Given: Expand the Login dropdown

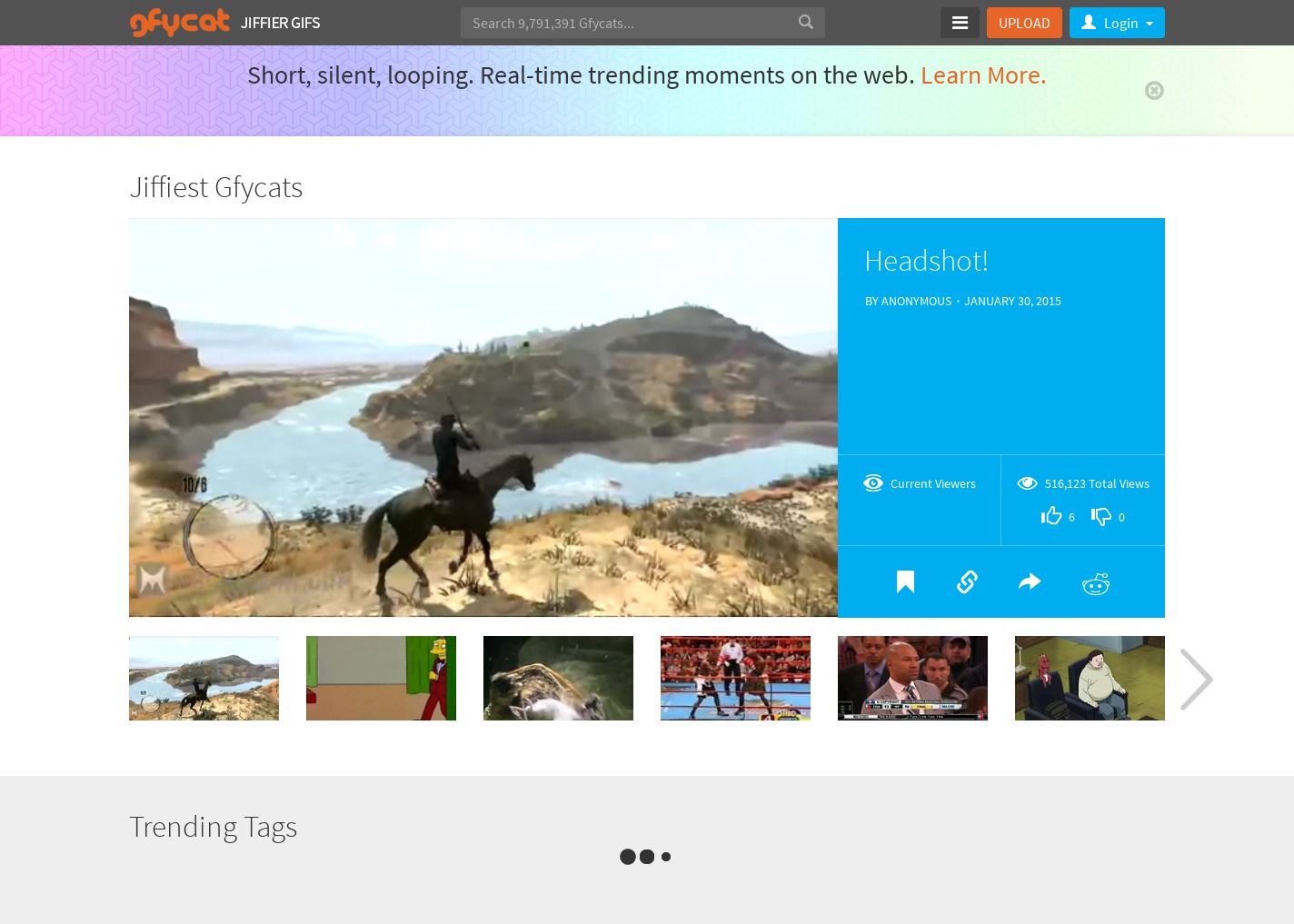Looking at the screenshot, I should (x=1117, y=23).
